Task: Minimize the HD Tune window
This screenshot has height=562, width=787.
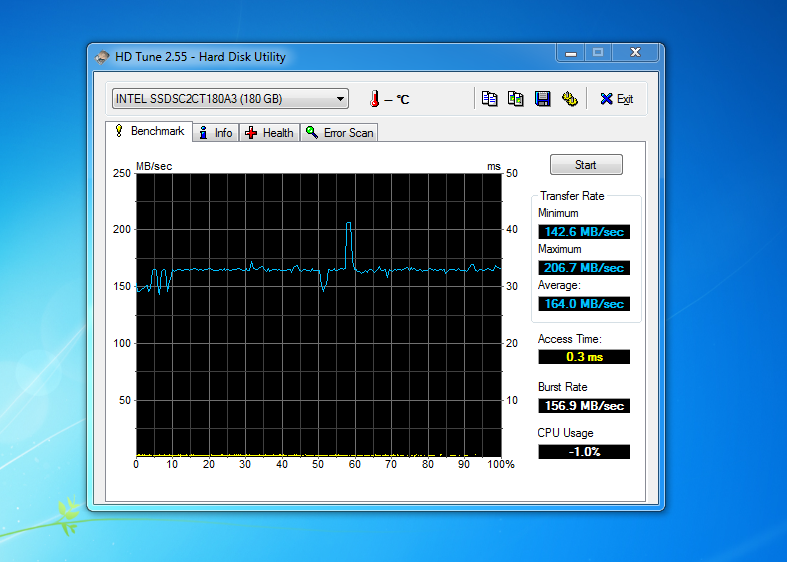Action: (571, 53)
